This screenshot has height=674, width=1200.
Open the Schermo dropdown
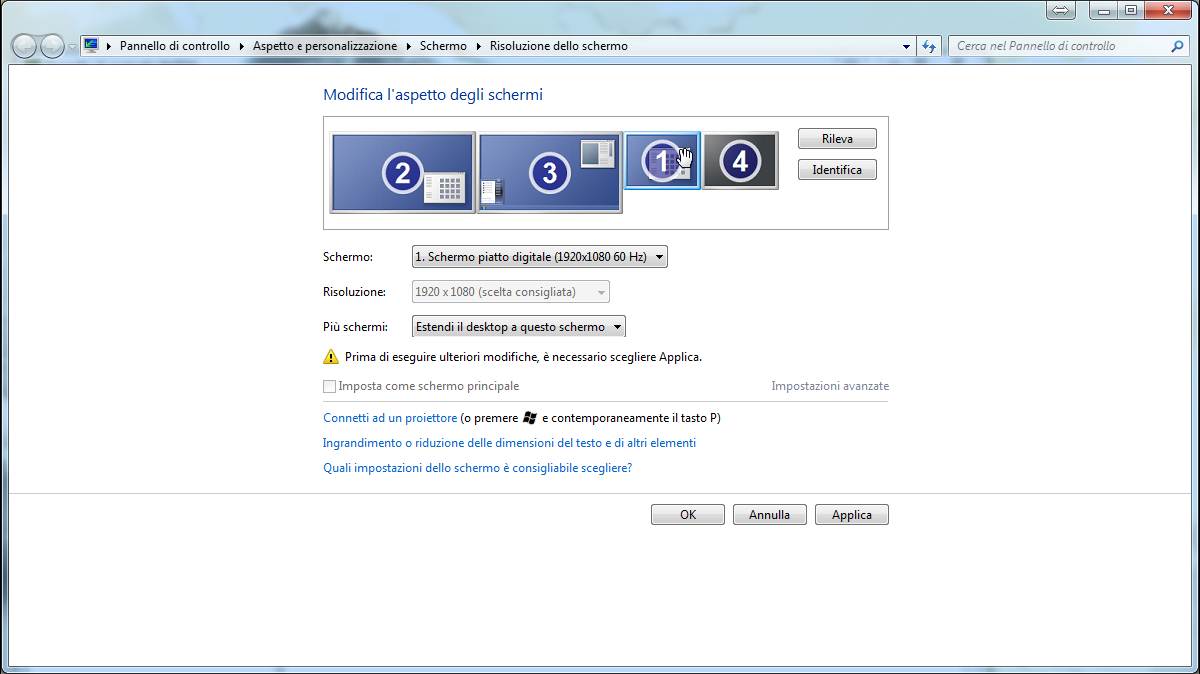[540, 257]
